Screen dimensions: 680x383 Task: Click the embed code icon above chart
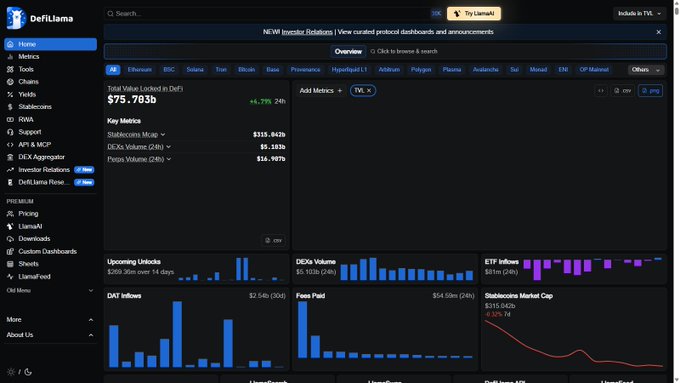[601, 91]
